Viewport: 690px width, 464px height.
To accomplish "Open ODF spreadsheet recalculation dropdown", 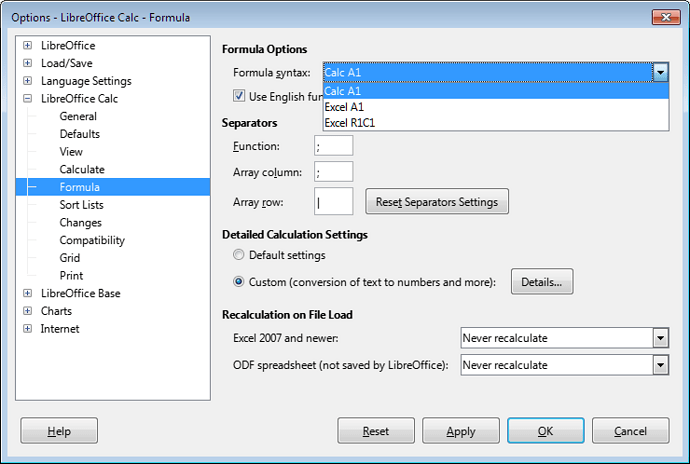I will click(x=565, y=365).
